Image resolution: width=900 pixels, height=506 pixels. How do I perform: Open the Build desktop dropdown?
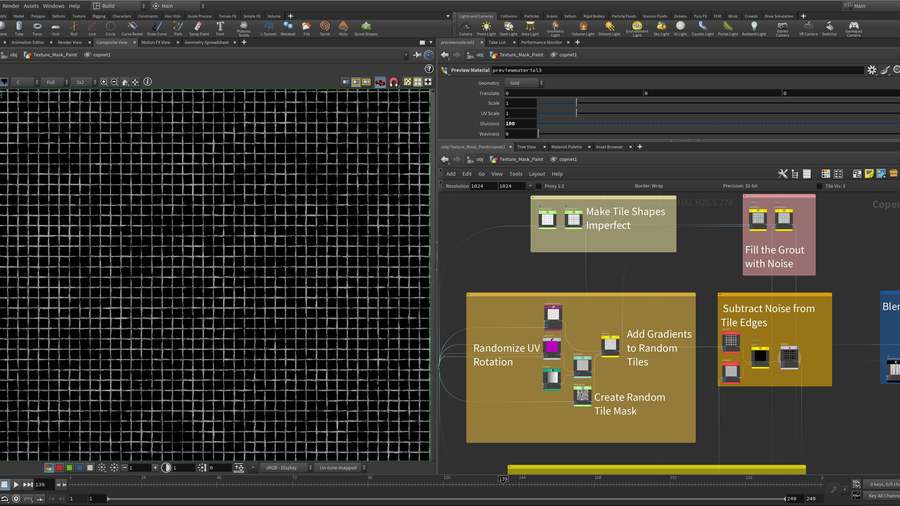(x=118, y=6)
